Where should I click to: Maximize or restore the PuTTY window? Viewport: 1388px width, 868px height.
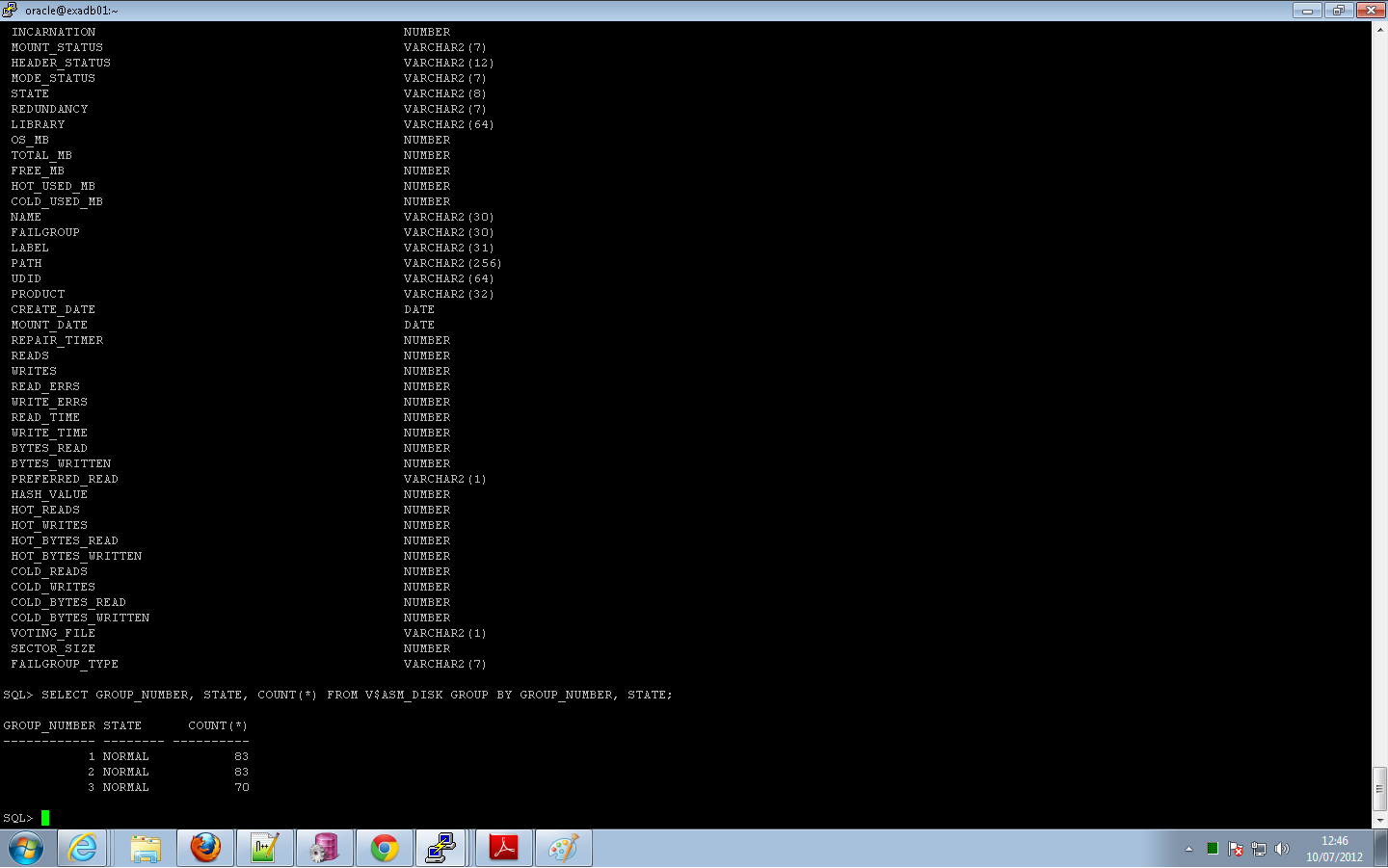click(x=1338, y=10)
